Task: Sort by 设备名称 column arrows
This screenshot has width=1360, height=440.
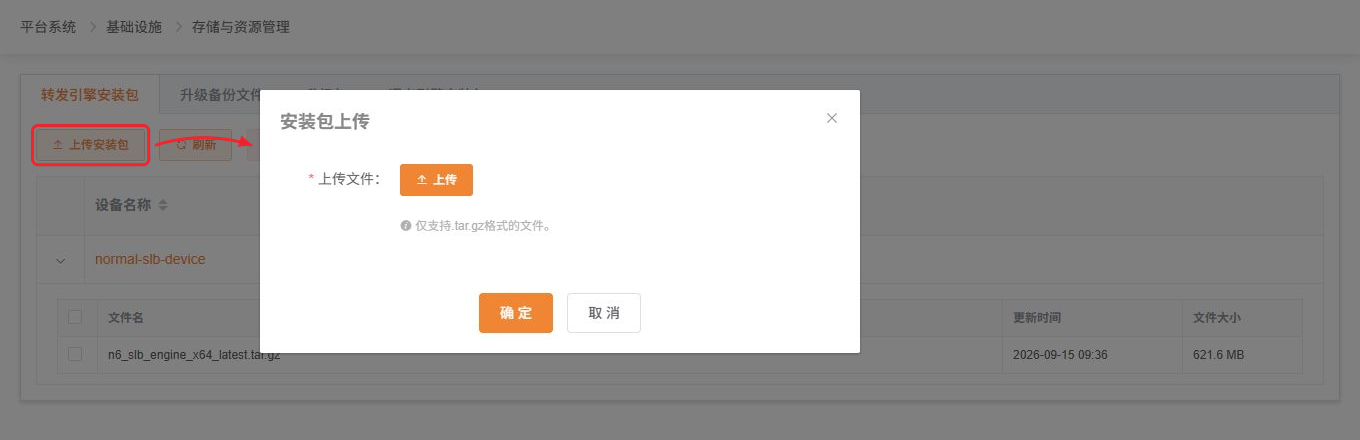Action: click(x=163, y=205)
